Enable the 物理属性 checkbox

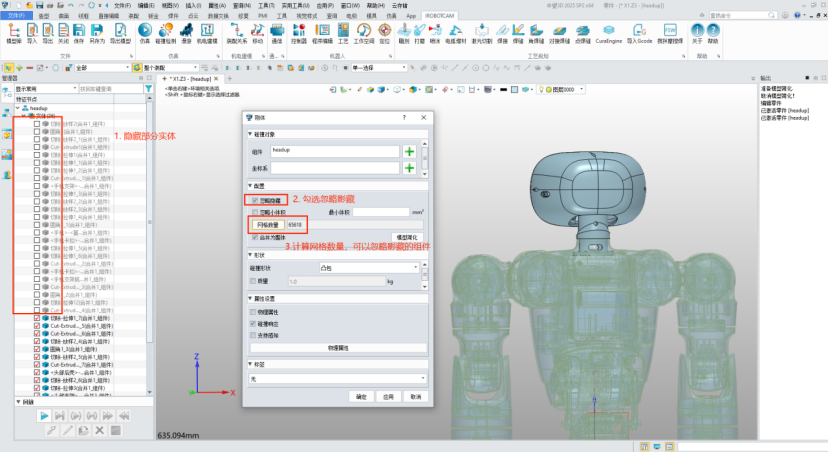[252, 312]
